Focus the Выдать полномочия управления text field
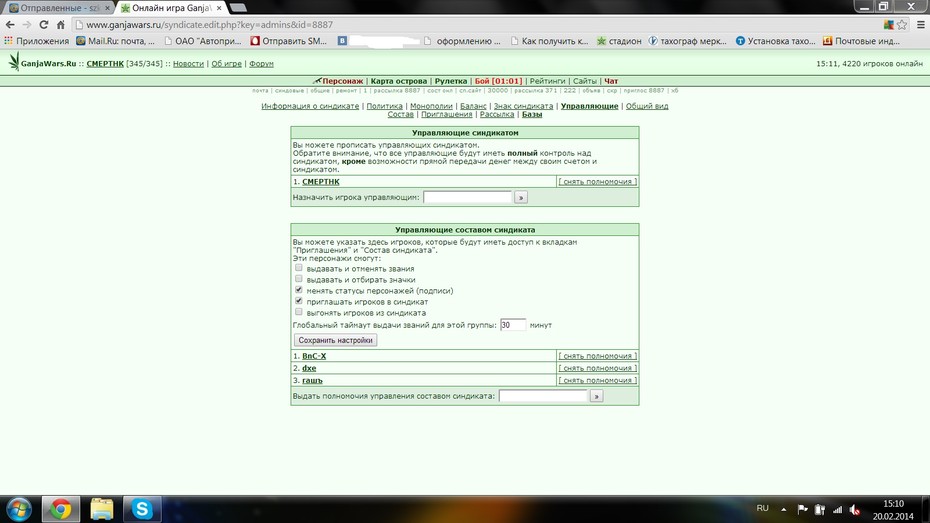930x523 pixels. [543, 396]
